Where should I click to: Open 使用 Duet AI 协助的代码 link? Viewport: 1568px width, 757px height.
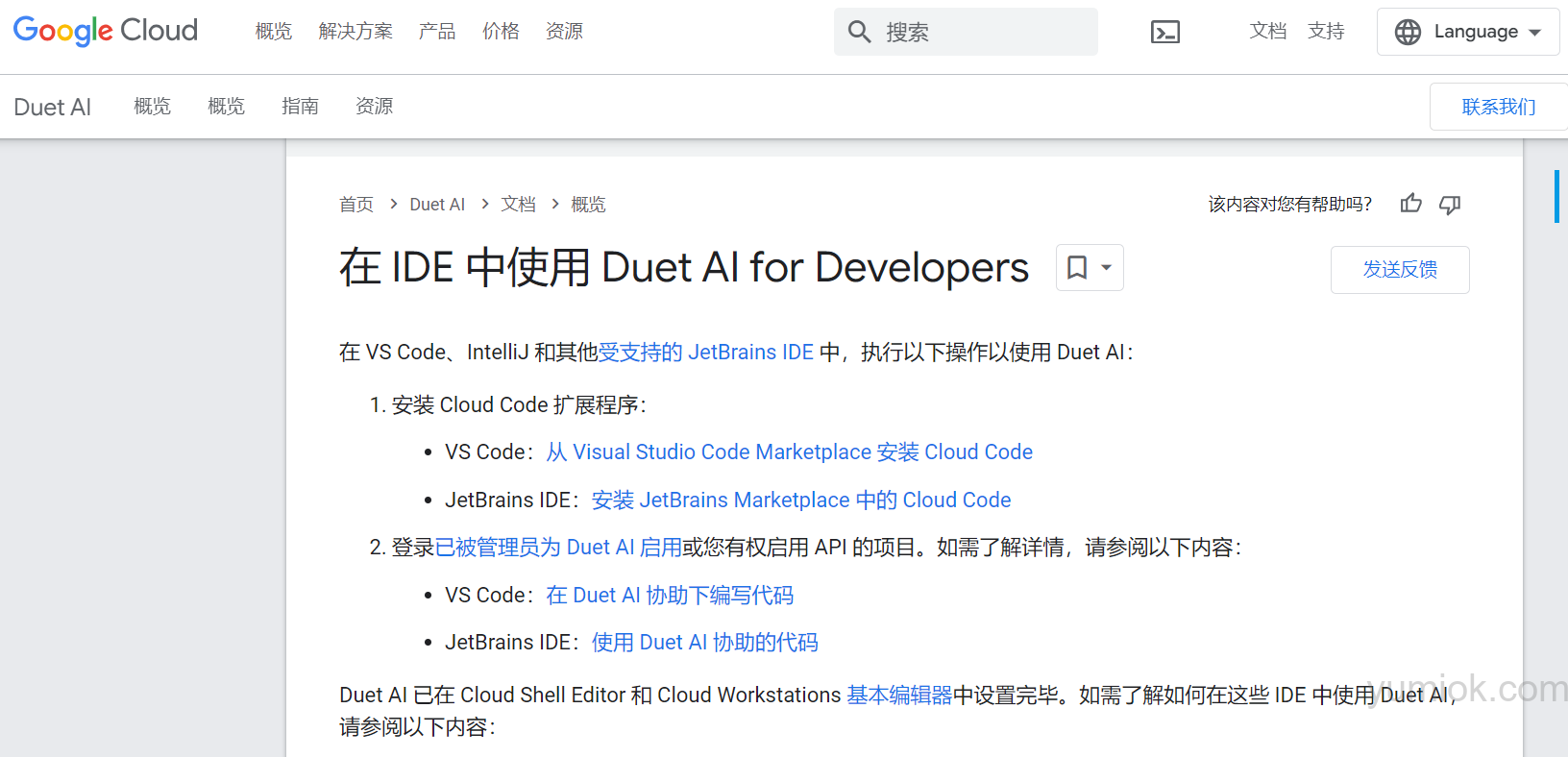[x=704, y=643]
